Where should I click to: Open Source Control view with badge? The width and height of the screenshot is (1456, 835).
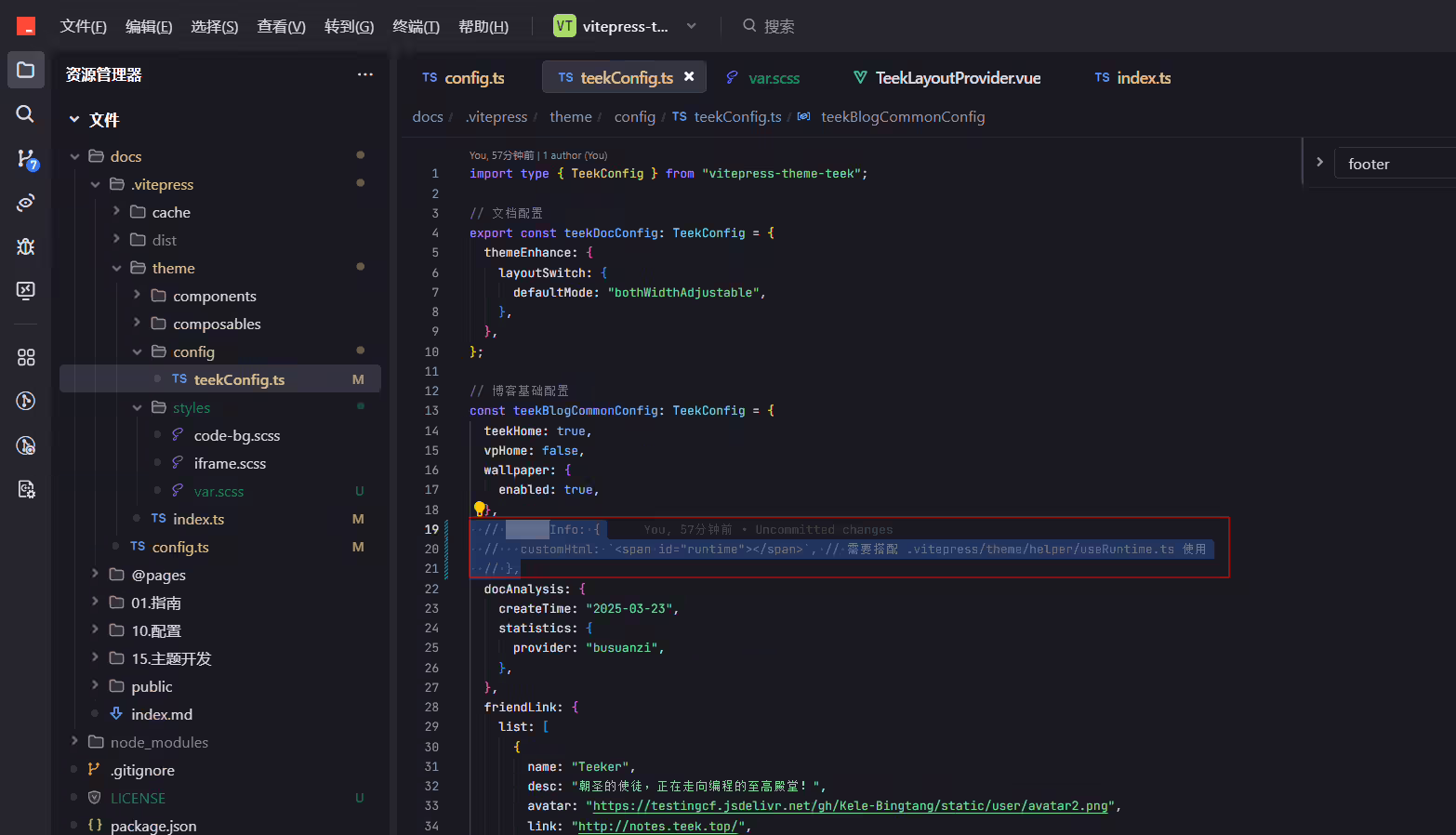coord(26,158)
